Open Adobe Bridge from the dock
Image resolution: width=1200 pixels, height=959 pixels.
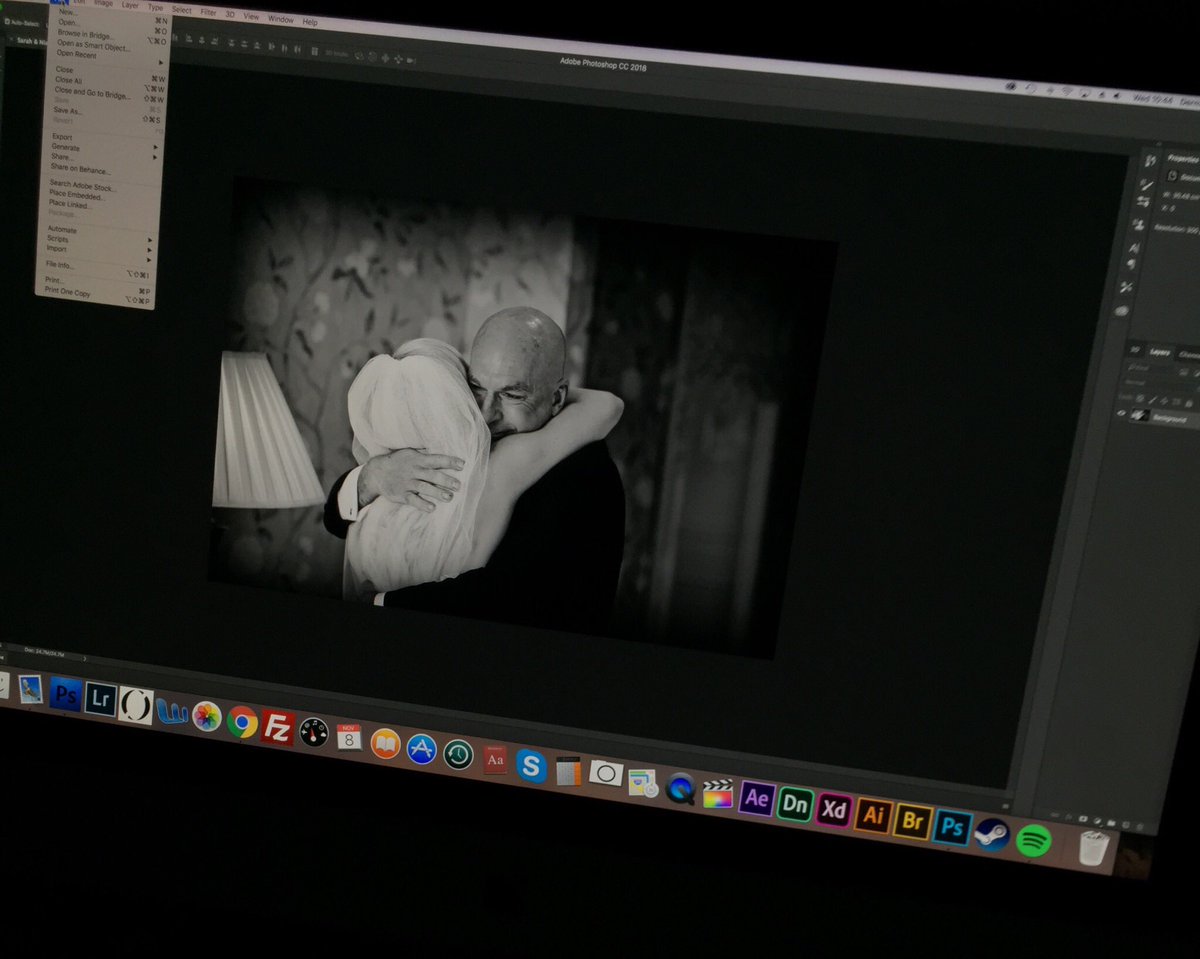912,821
